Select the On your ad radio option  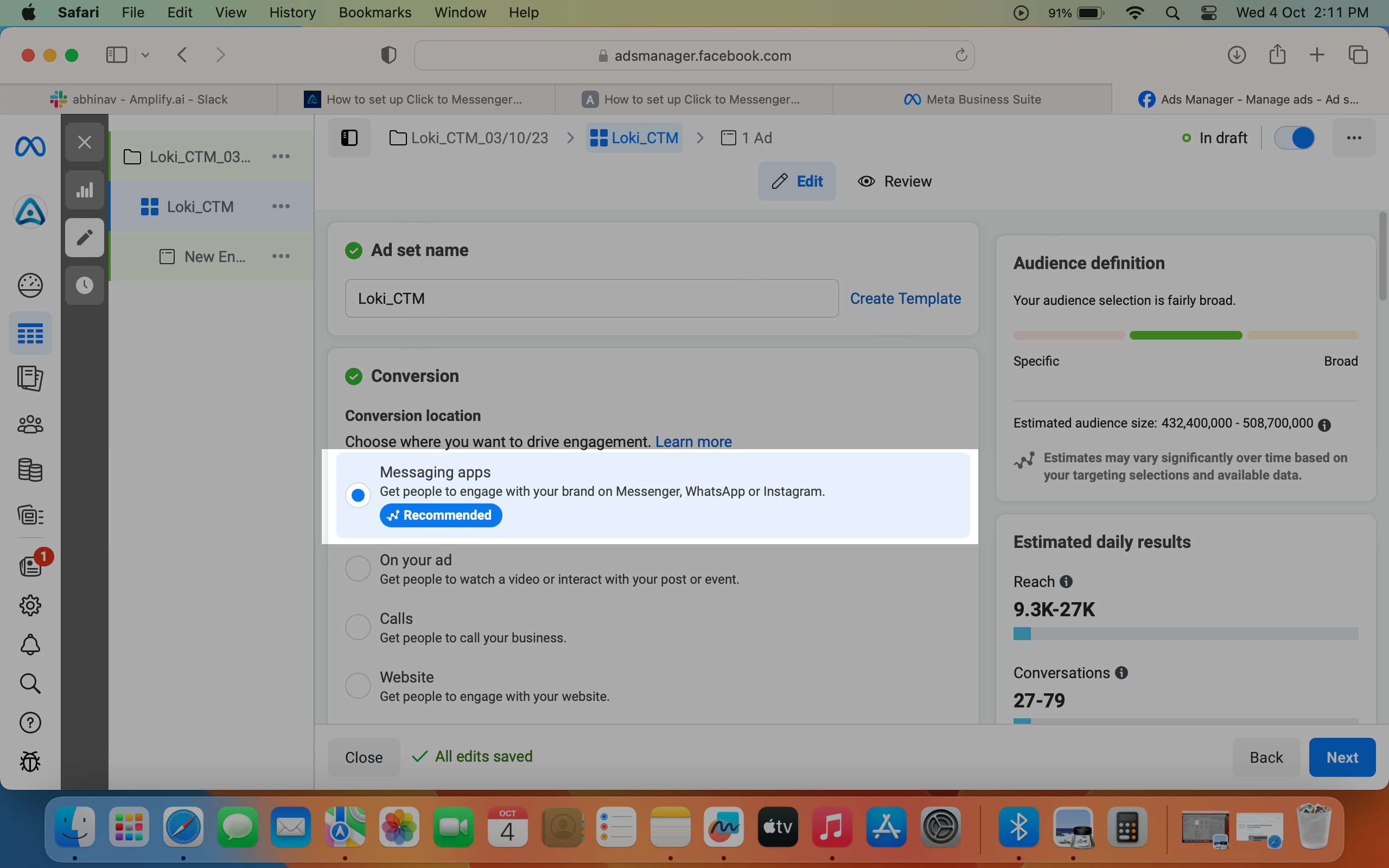click(x=358, y=569)
